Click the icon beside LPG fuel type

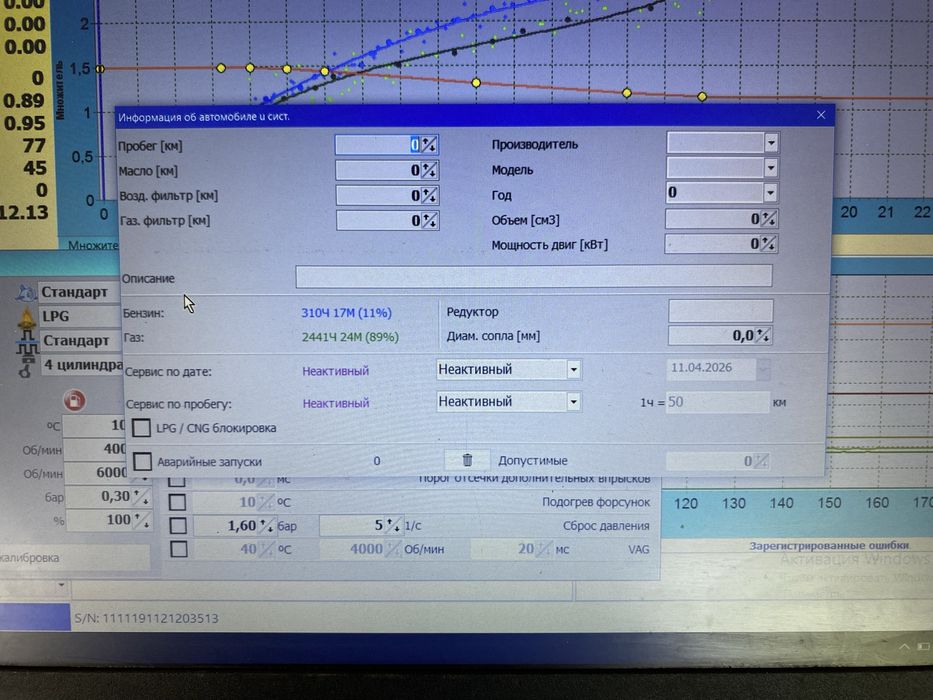point(27,318)
